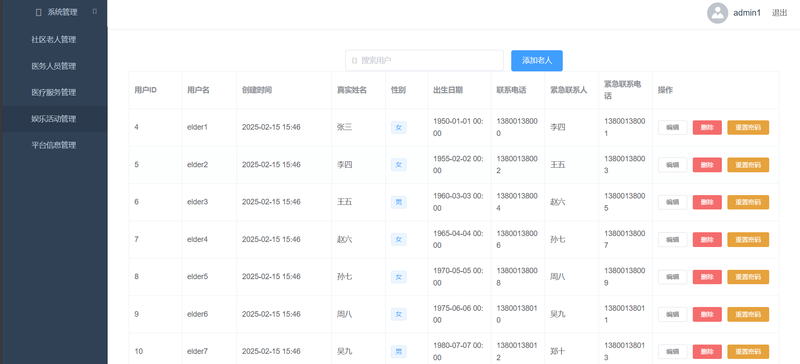Delete the elder6 user

coord(707,314)
